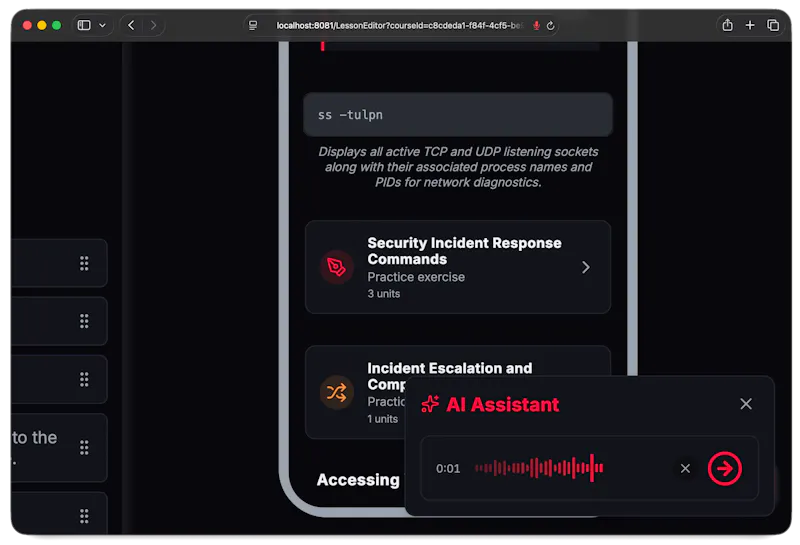
Task: Click the red pen icon on Security Incident card
Action: click(x=337, y=267)
